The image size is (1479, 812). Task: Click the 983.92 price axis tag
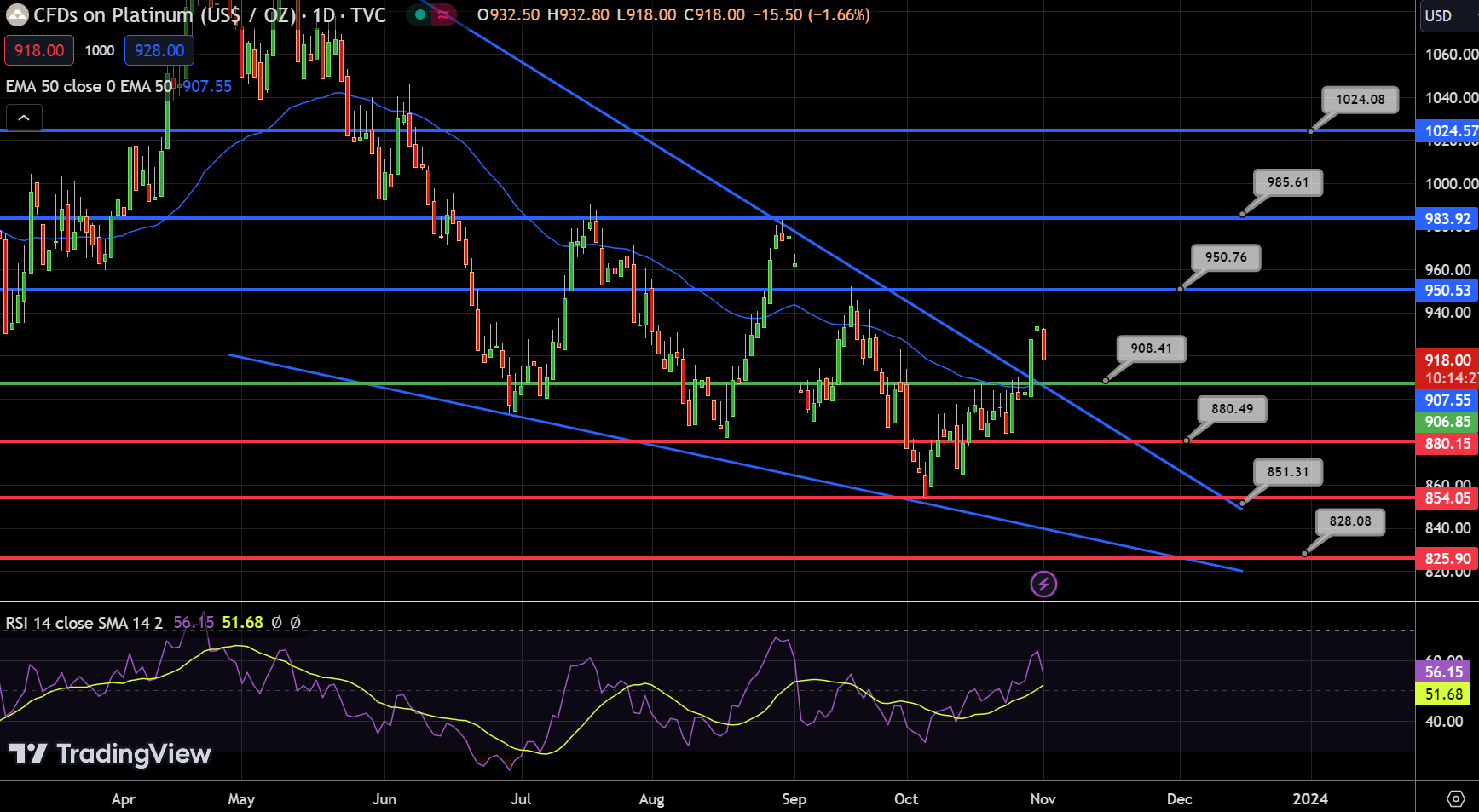[1447, 218]
